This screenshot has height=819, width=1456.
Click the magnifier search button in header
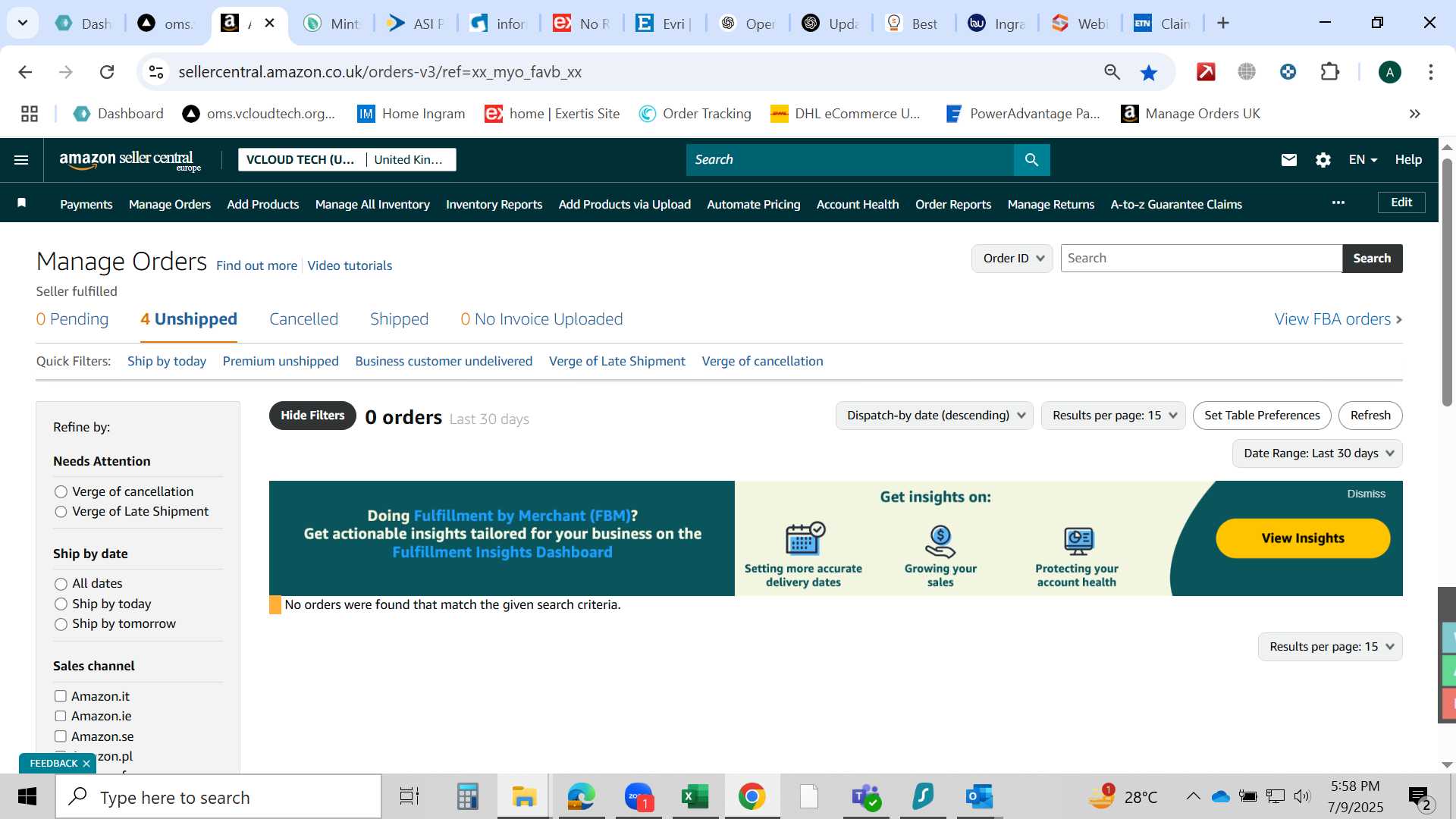[x=1031, y=160]
